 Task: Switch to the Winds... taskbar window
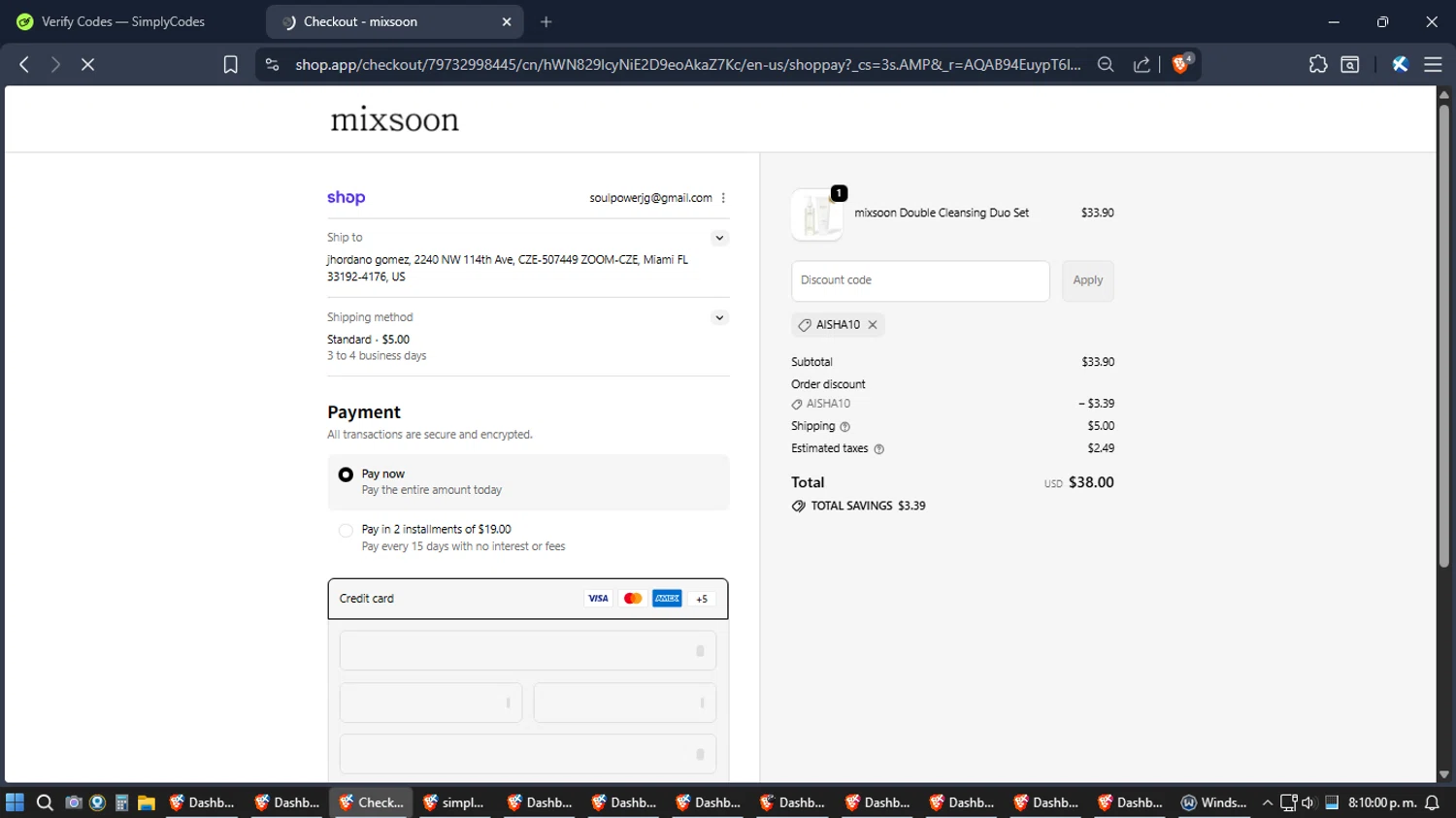coord(1214,802)
